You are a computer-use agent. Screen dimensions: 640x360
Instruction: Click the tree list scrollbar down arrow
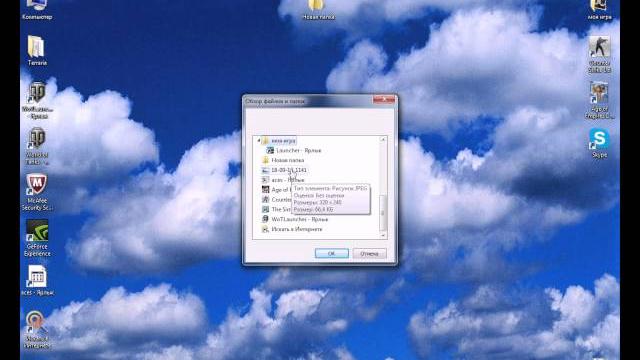coord(383,236)
